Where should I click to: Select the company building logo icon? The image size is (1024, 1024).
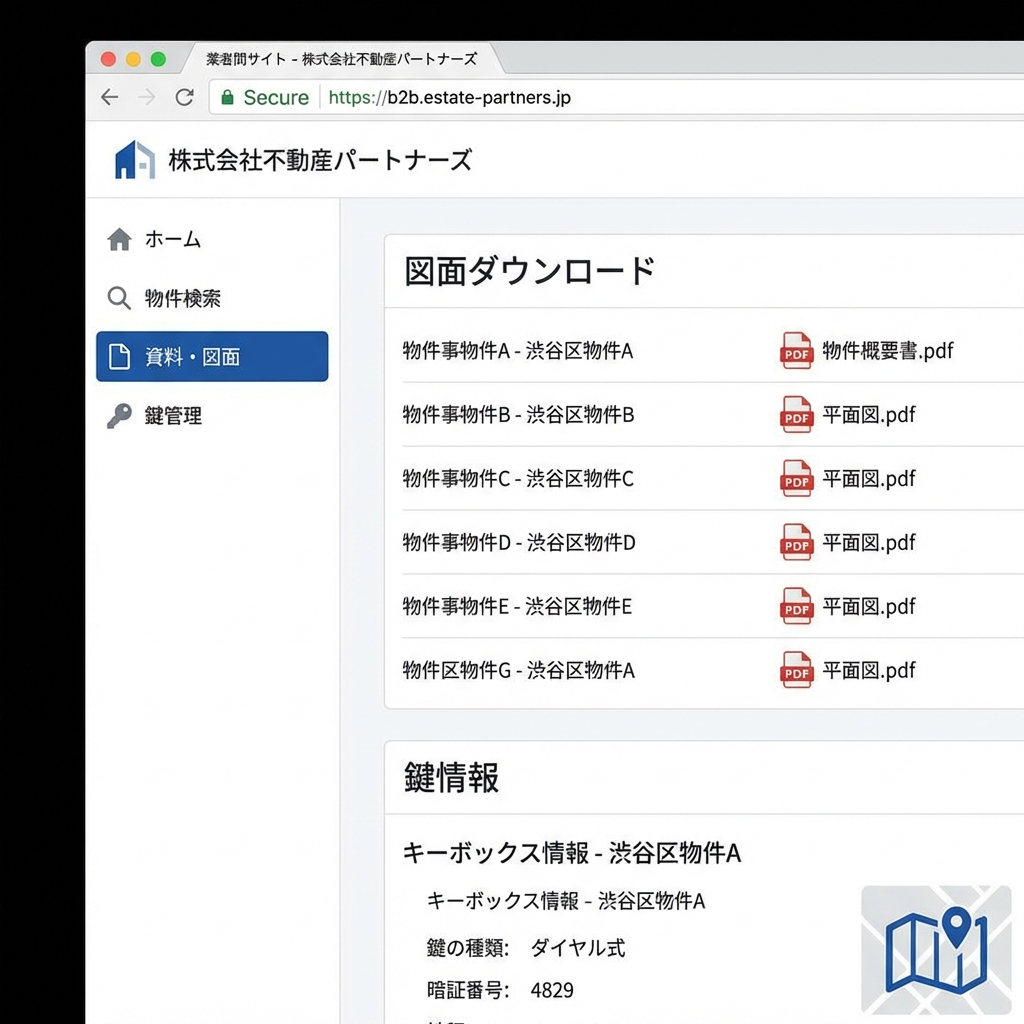pyautogui.click(x=133, y=159)
